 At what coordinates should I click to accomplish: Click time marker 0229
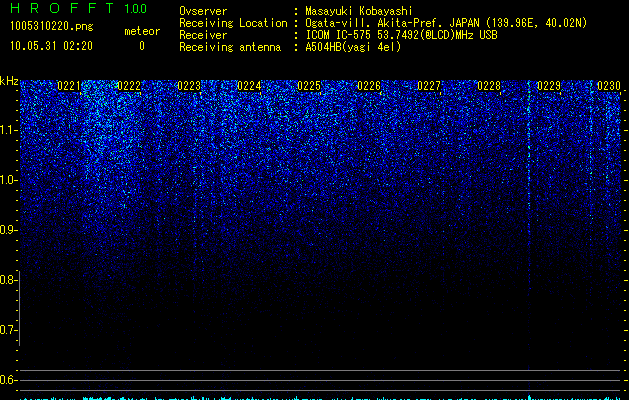(549, 86)
